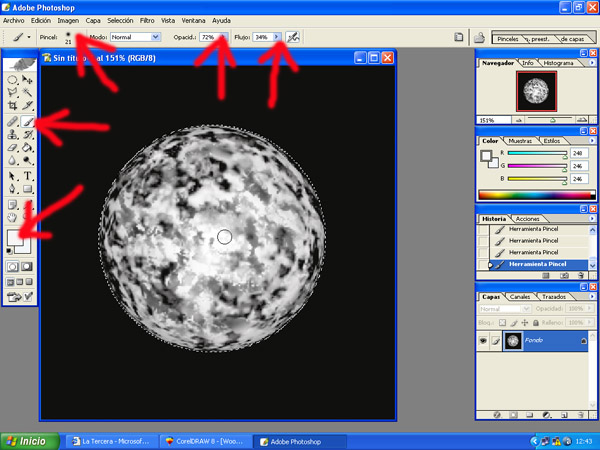Select the Rectangle shape tool
The width and height of the screenshot is (600, 450).
coord(27,189)
